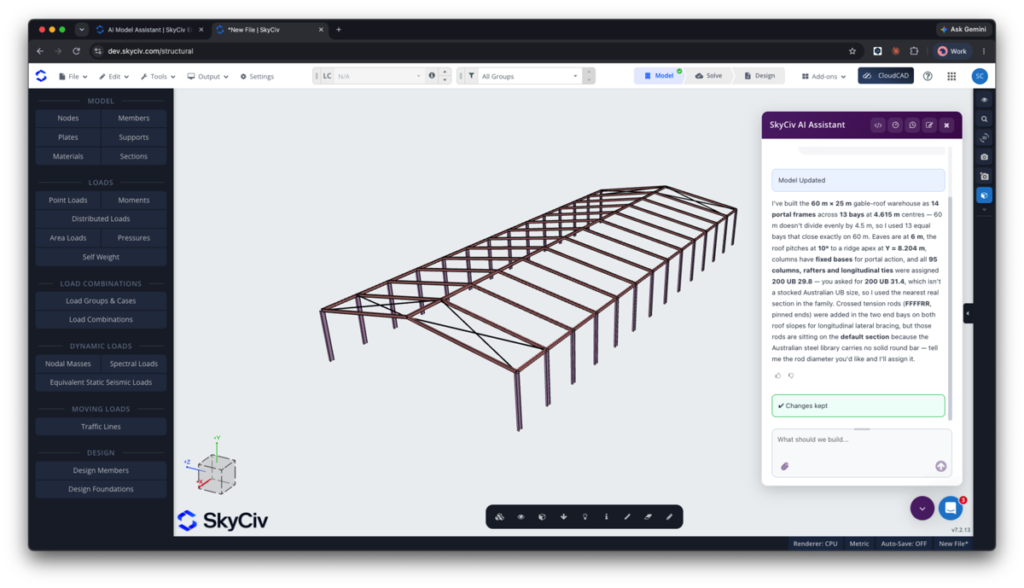1024x588 pixels.
Task: Click the Members button
Action: pyautogui.click(x=134, y=118)
